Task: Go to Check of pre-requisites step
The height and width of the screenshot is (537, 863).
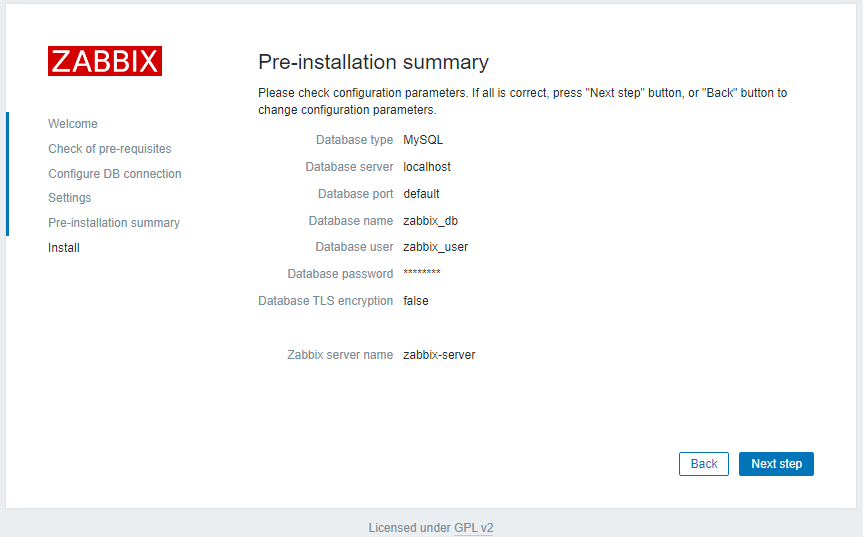Action: click(110, 149)
